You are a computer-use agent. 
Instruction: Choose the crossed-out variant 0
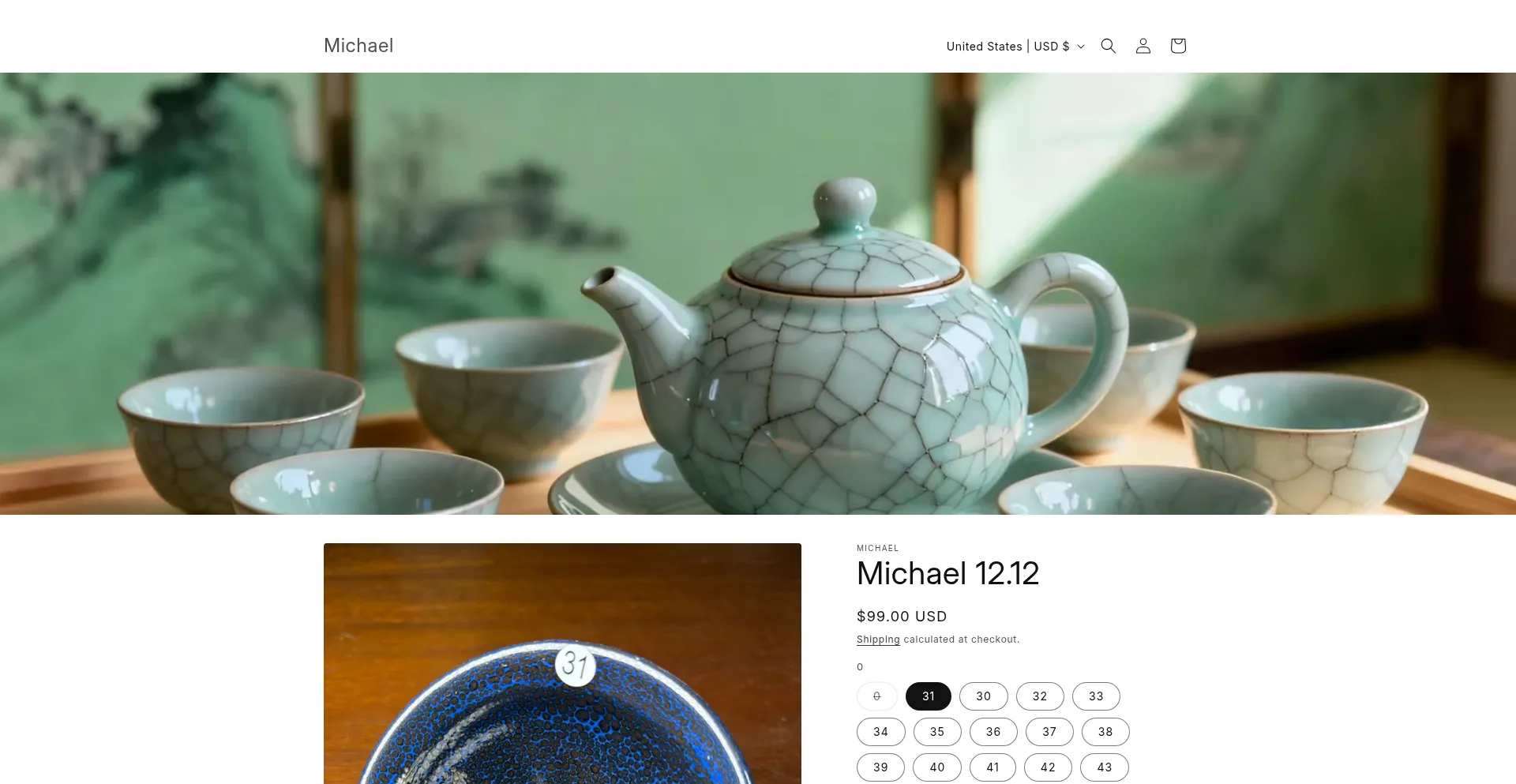coord(877,696)
